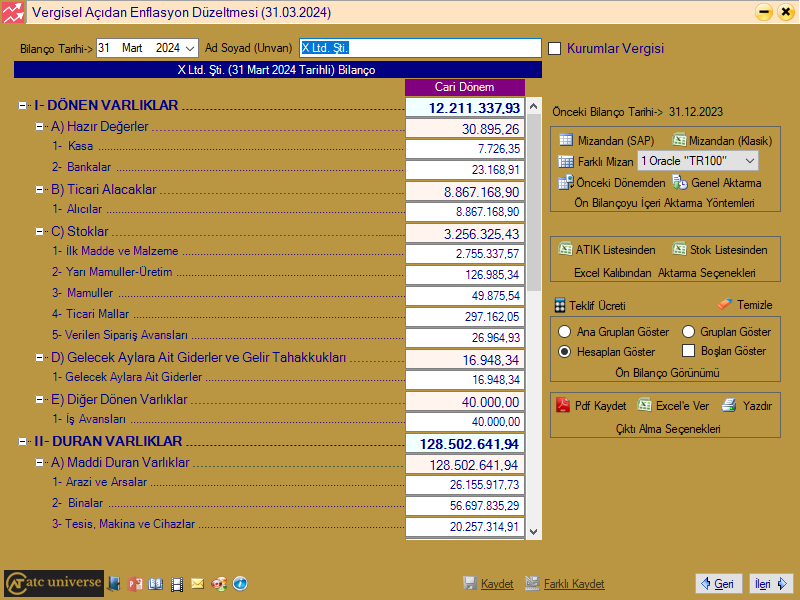Collapse A) Hazır Değerler node
Image resolution: width=800 pixels, height=600 pixels.
pyautogui.click(x=39, y=127)
